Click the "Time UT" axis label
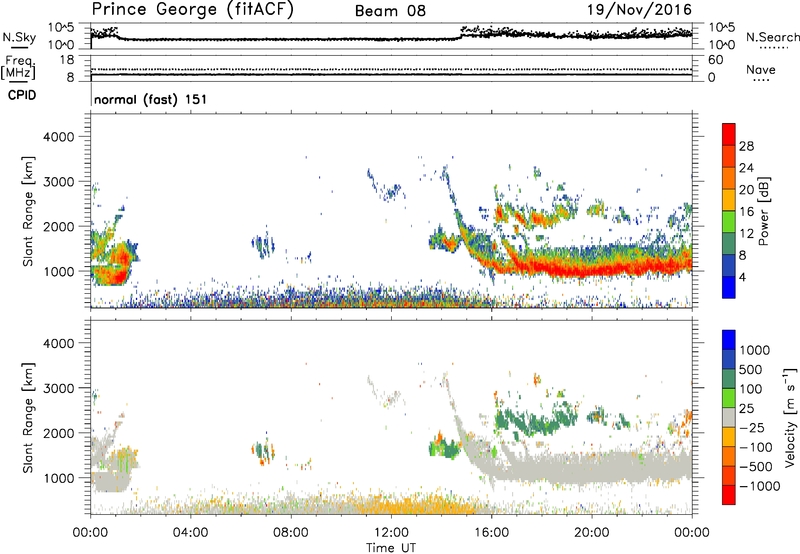This screenshot has height=554, width=800. coord(391,548)
